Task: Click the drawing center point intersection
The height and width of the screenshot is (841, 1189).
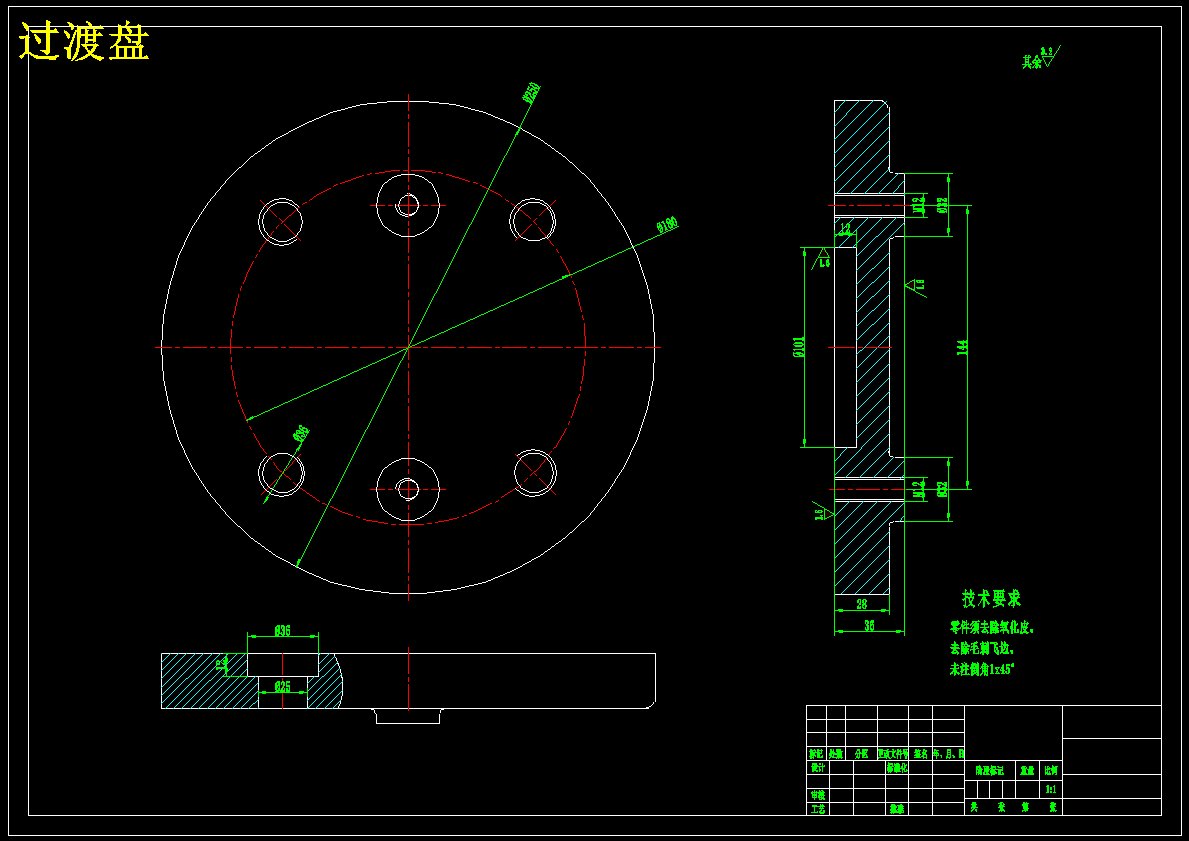Action: tap(409, 347)
